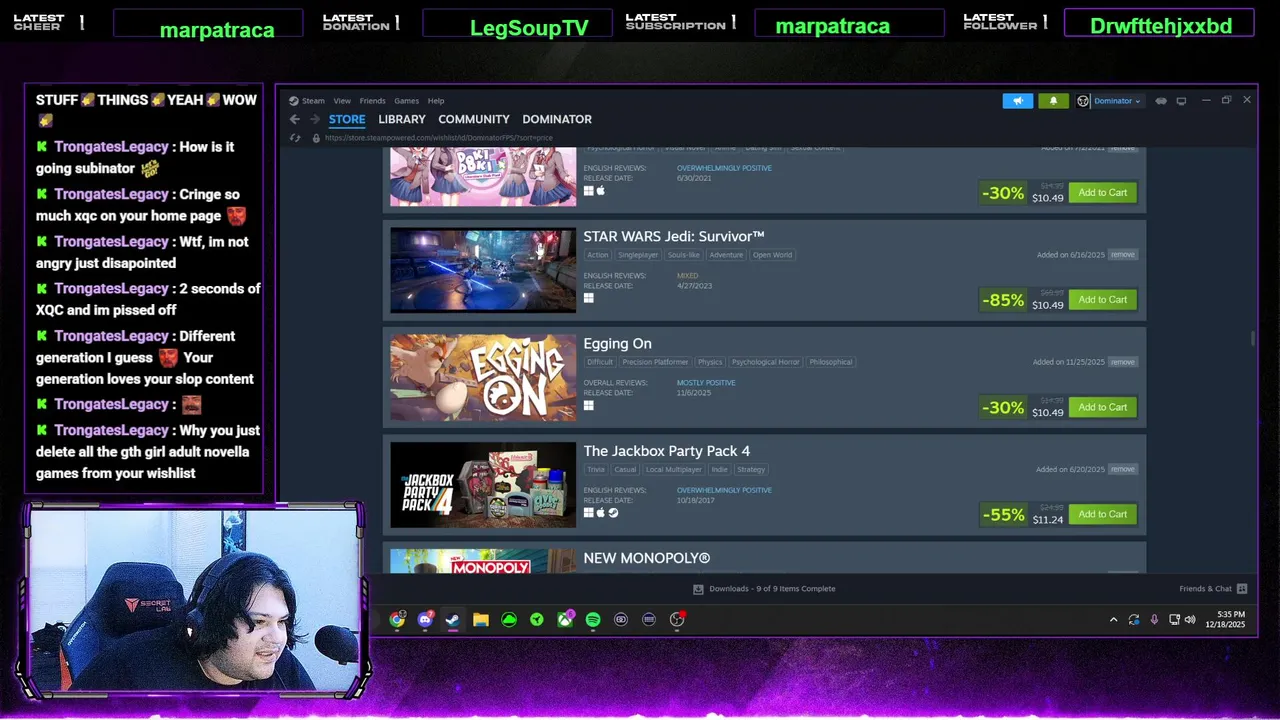
Task: Click the MOSTLY POSITIVE review rating
Action: pyautogui.click(x=706, y=383)
